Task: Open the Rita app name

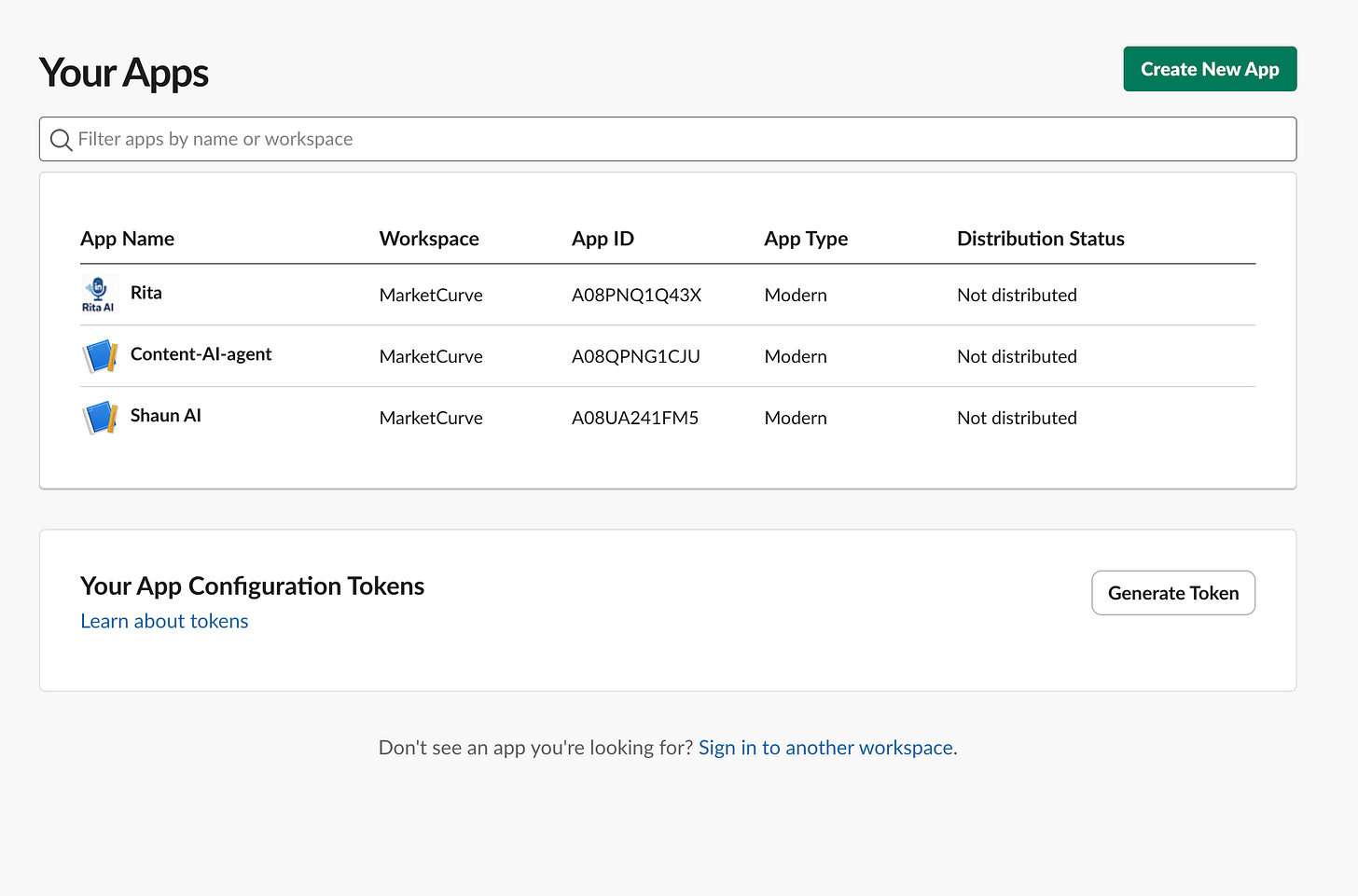Action: click(x=146, y=293)
